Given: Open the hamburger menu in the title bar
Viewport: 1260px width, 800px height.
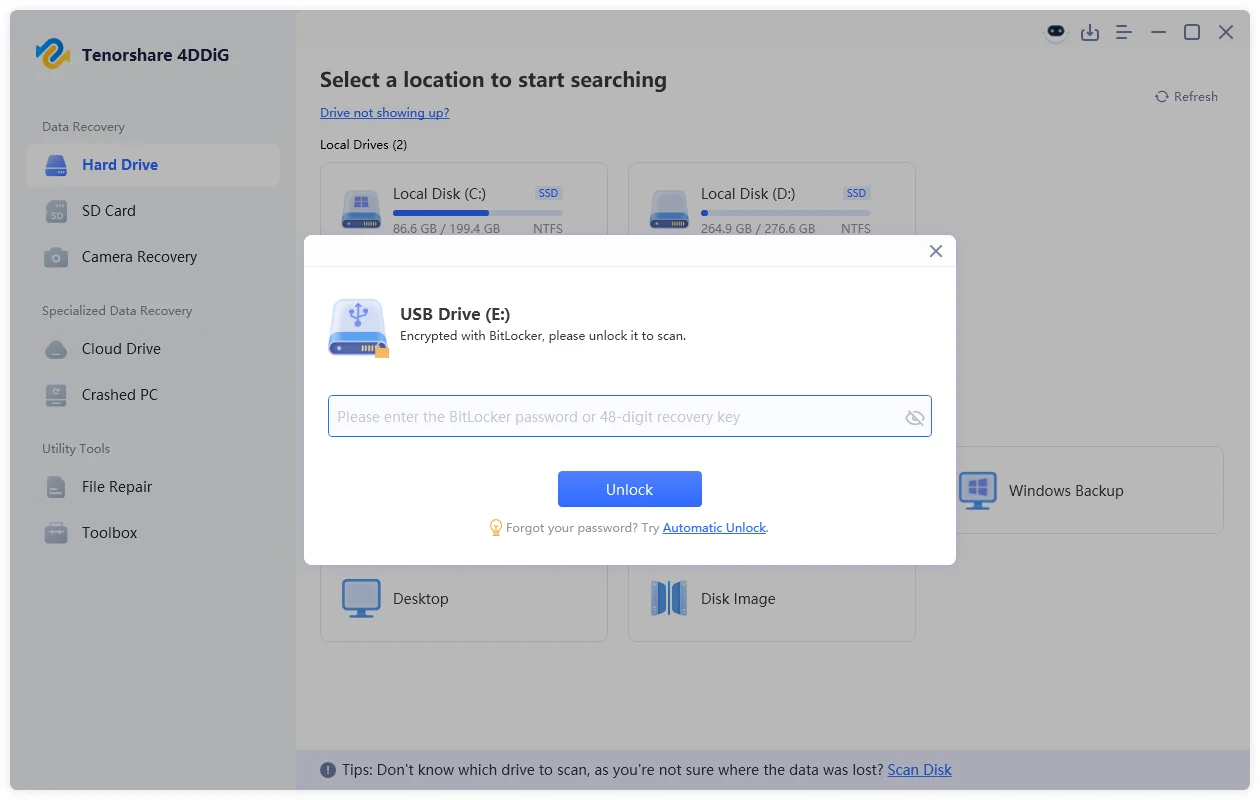Looking at the screenshot, I should pos(1123,32).
